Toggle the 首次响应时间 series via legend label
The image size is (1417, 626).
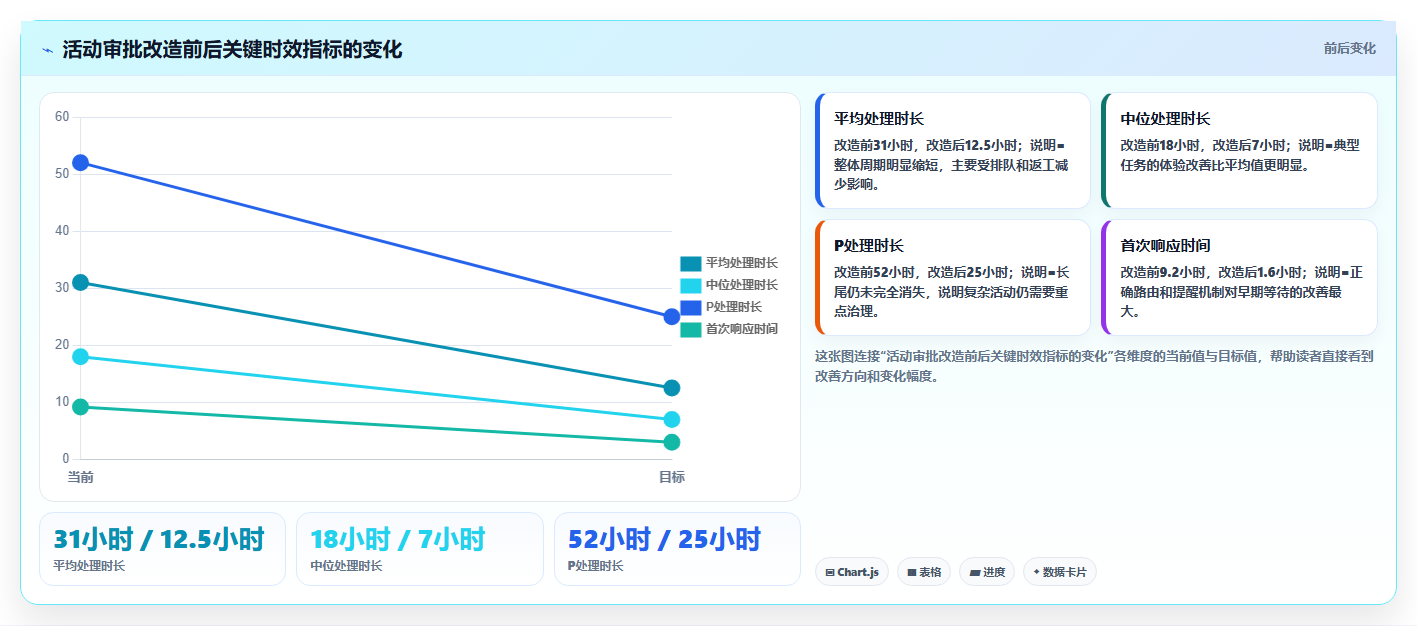(x=741, y=329)
